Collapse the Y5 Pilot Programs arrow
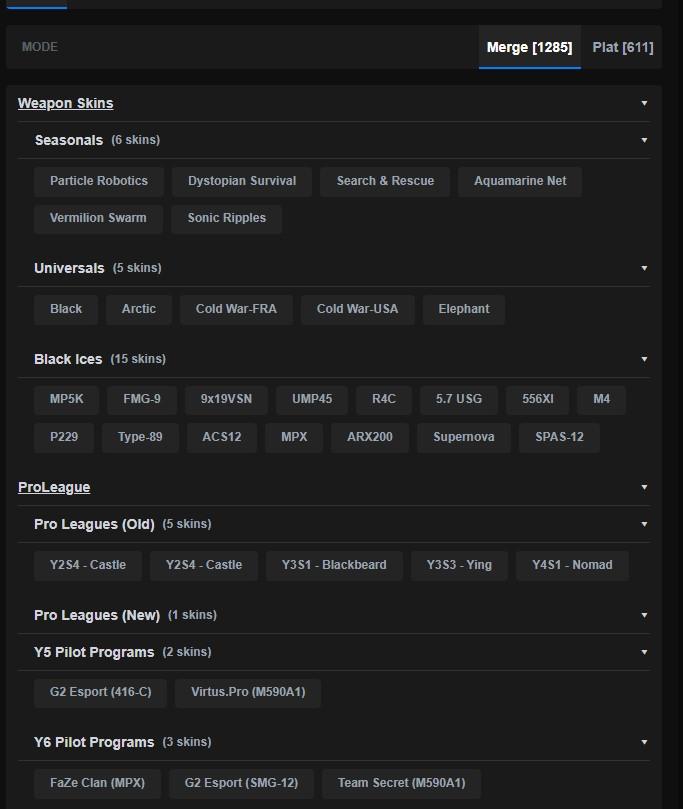The width and height of the screenshot is (683, 809). pos(644,652)
